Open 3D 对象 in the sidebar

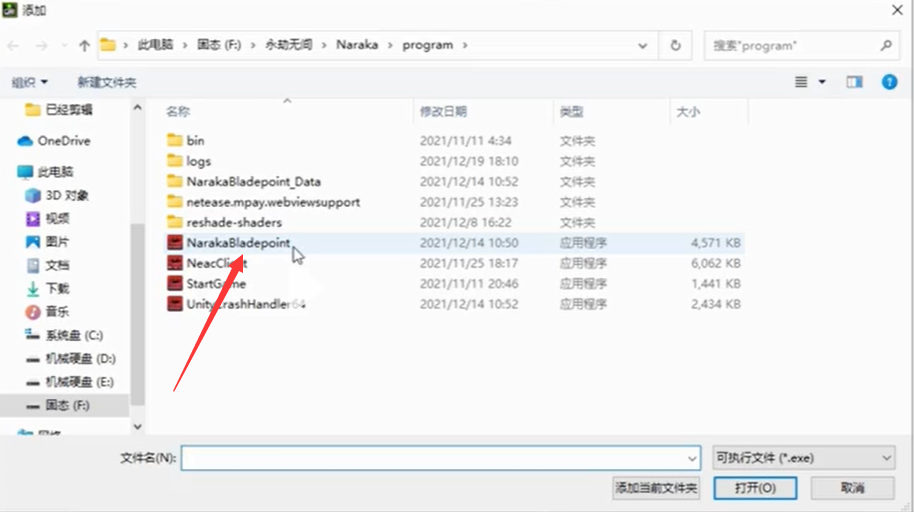tap(57, 195)
